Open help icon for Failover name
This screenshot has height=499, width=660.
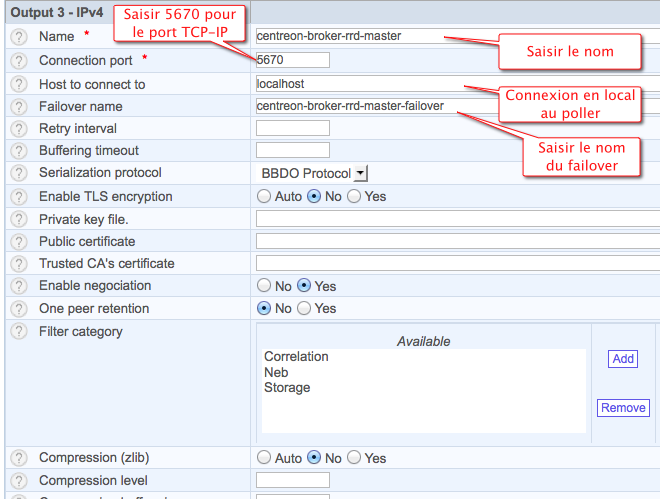18,106
